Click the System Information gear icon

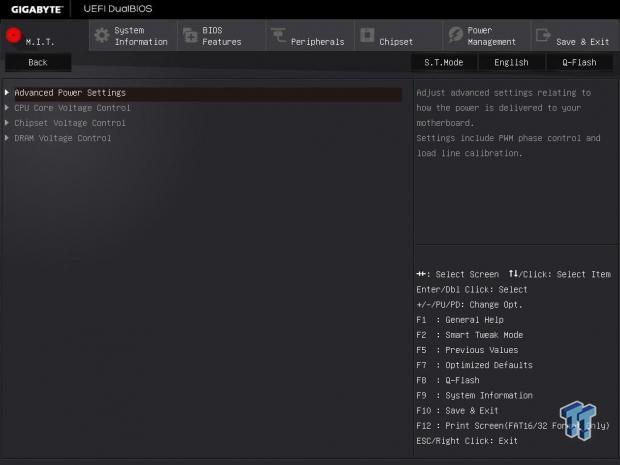[x=101, y=36]
